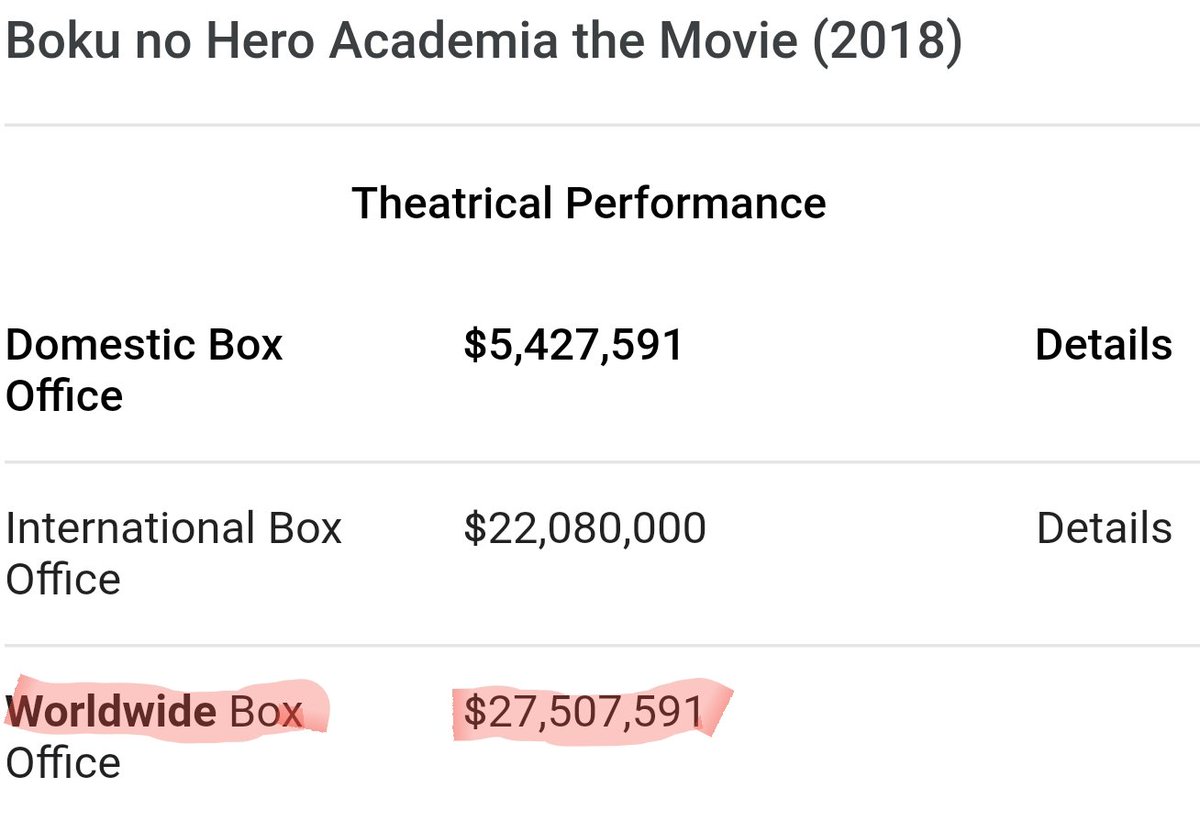Screen dimensions: 1200x821
Task: Click the bold Worldwide word
Action: (x=111, y=712)
